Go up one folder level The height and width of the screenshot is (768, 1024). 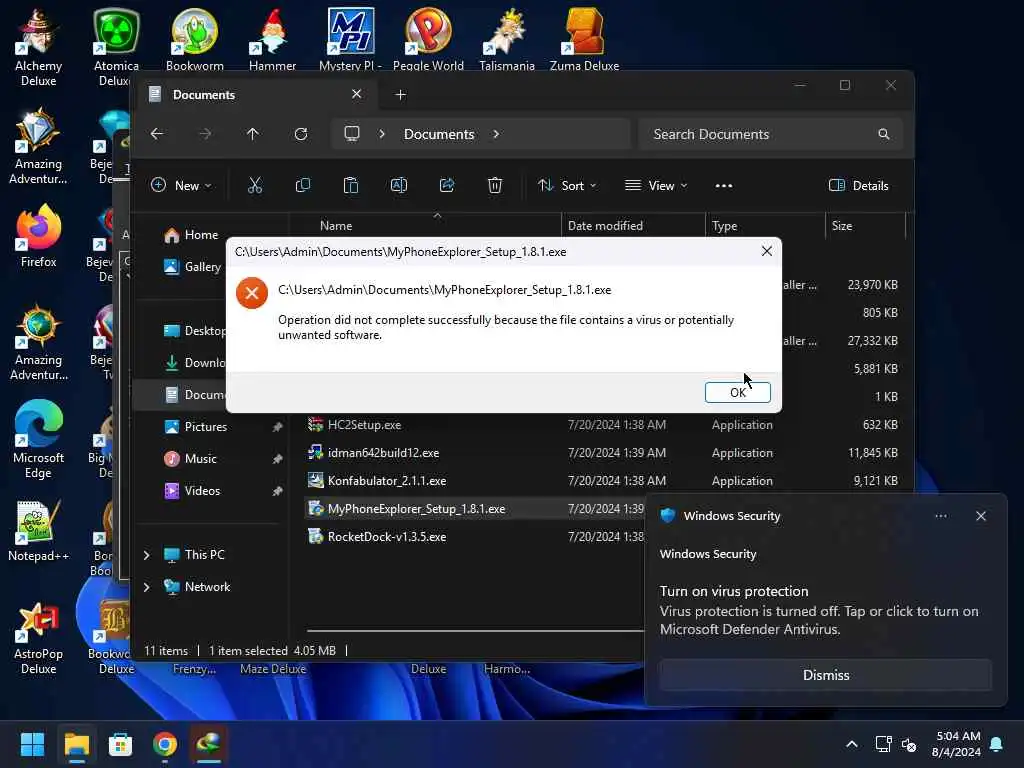(x=253, y=134)
